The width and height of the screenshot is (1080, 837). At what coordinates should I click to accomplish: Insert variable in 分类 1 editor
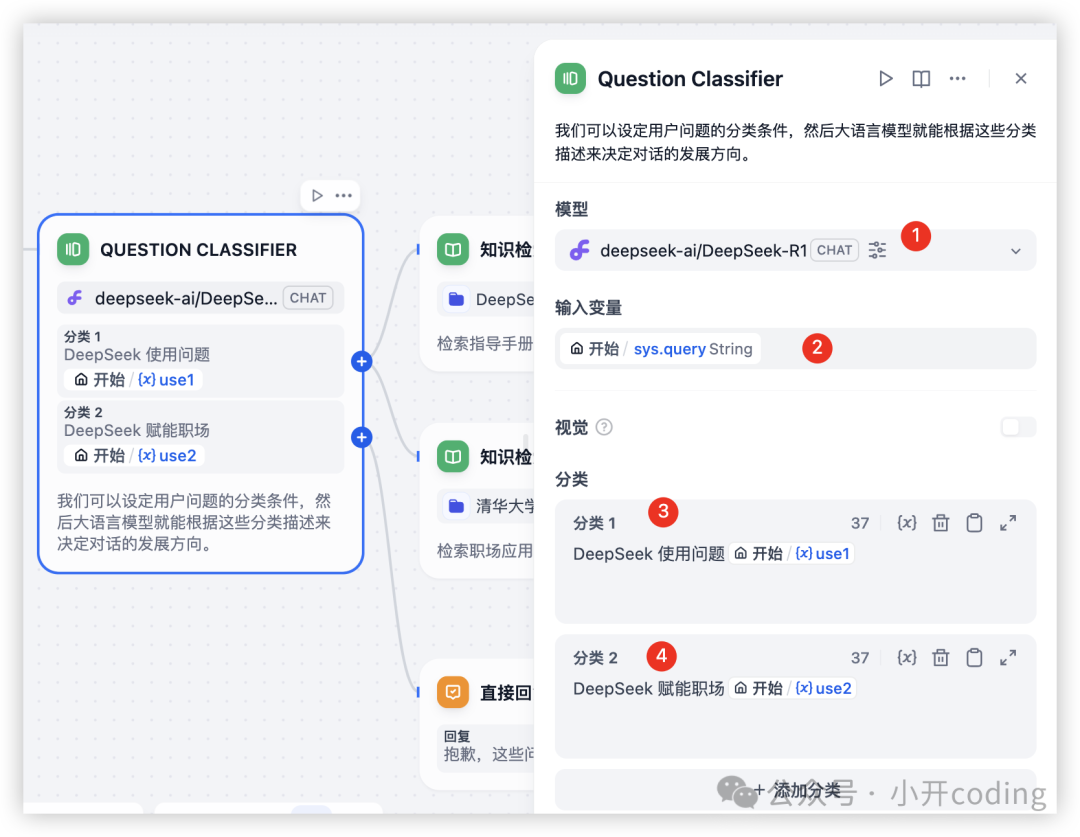(906, 523)
